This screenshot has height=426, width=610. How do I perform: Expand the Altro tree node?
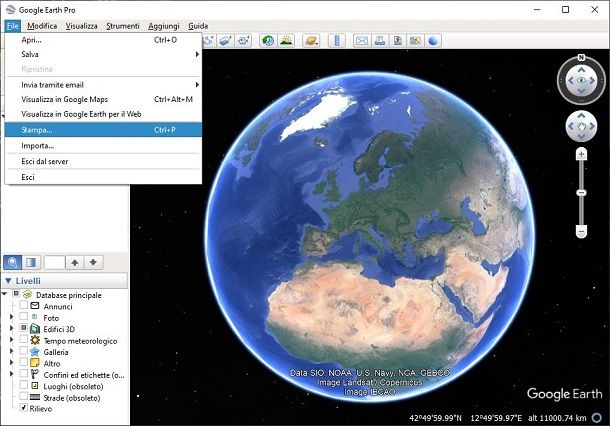click(x=12, y=363)
